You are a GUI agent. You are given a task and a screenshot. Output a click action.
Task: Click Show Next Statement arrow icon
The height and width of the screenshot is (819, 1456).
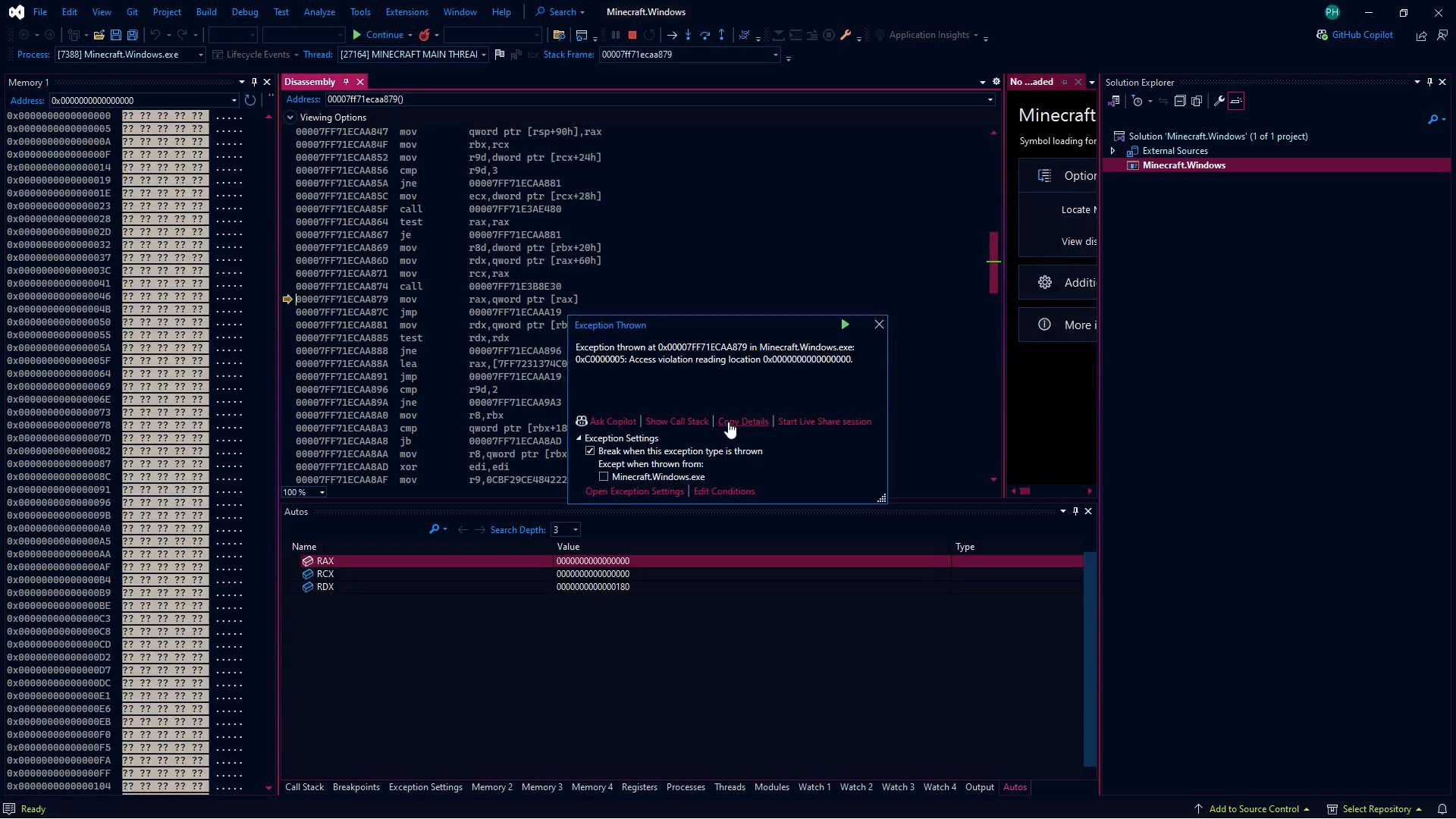coord(672,35)
